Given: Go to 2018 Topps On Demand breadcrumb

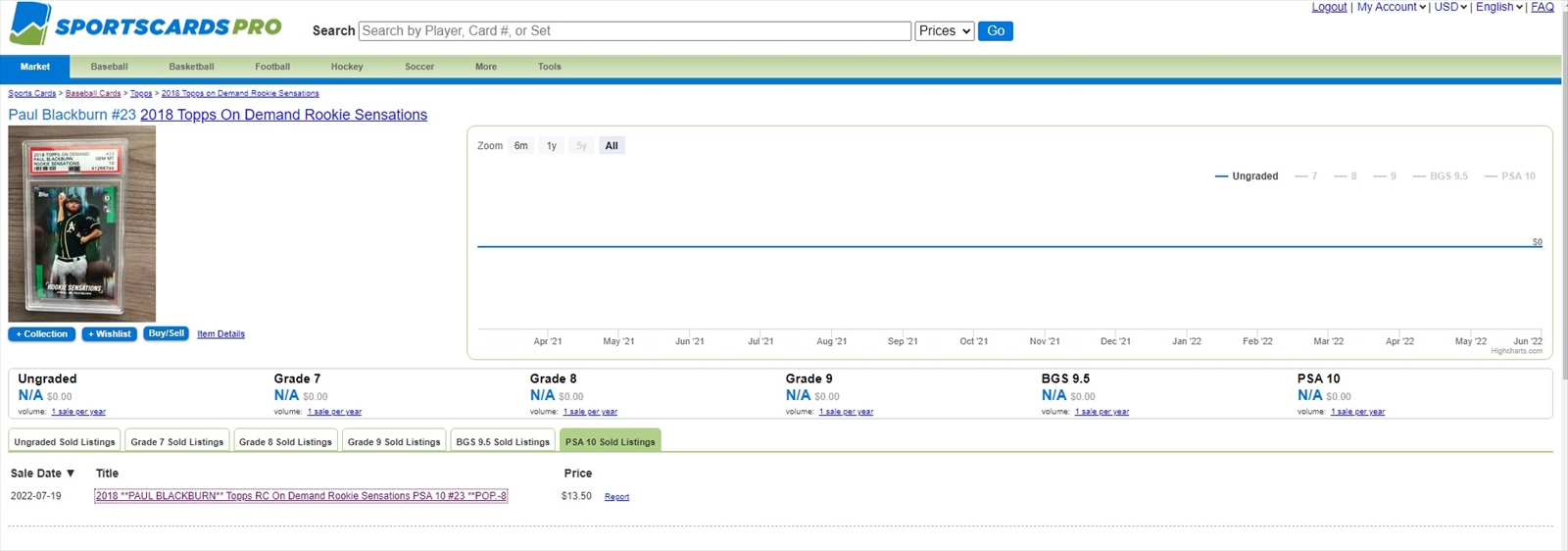Looking at the screenshot, I should pyautogui.click(x=240, y=93).
